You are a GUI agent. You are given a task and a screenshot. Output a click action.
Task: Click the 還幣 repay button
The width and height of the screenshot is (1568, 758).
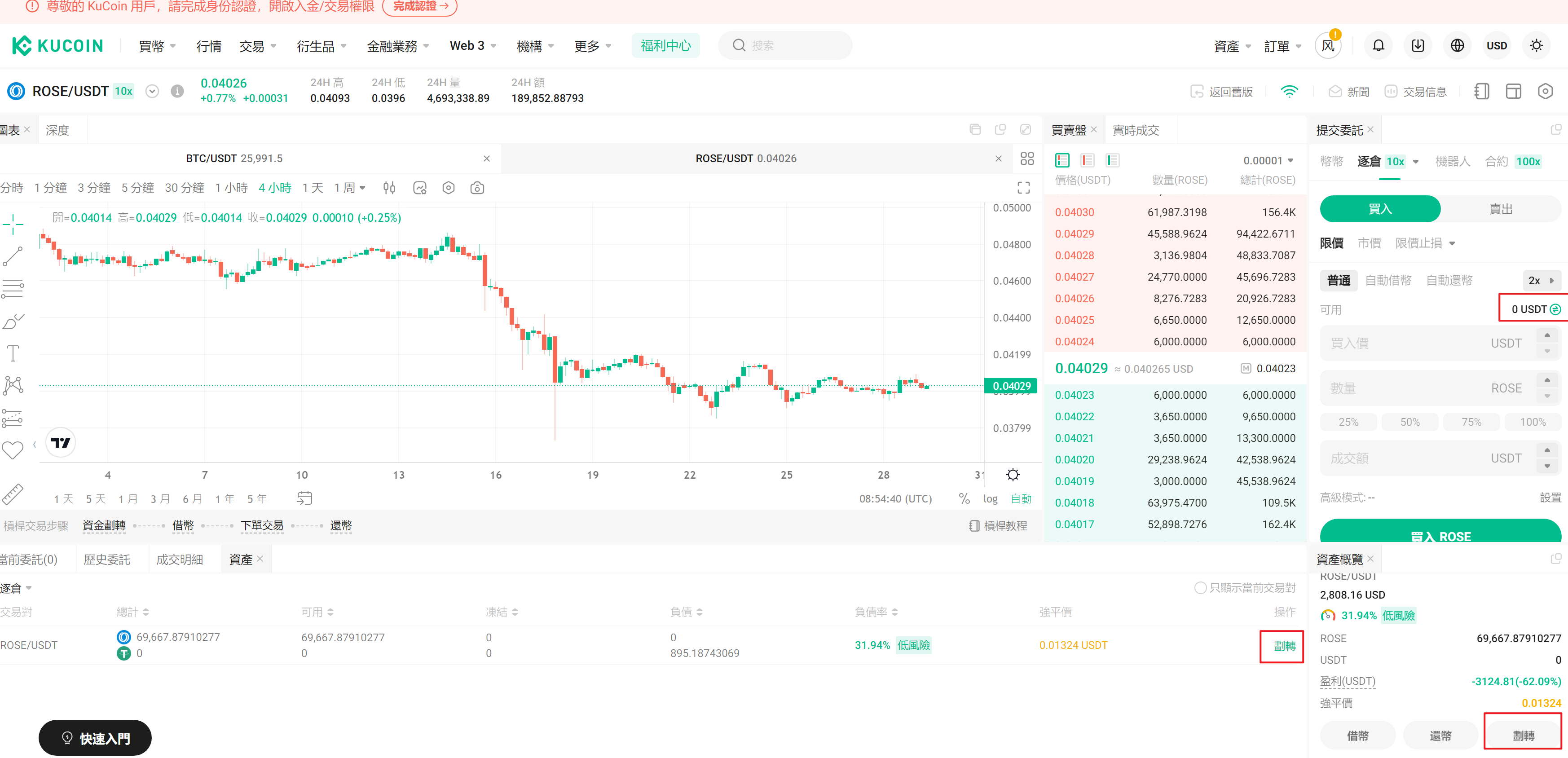(x=1440, y=736)
